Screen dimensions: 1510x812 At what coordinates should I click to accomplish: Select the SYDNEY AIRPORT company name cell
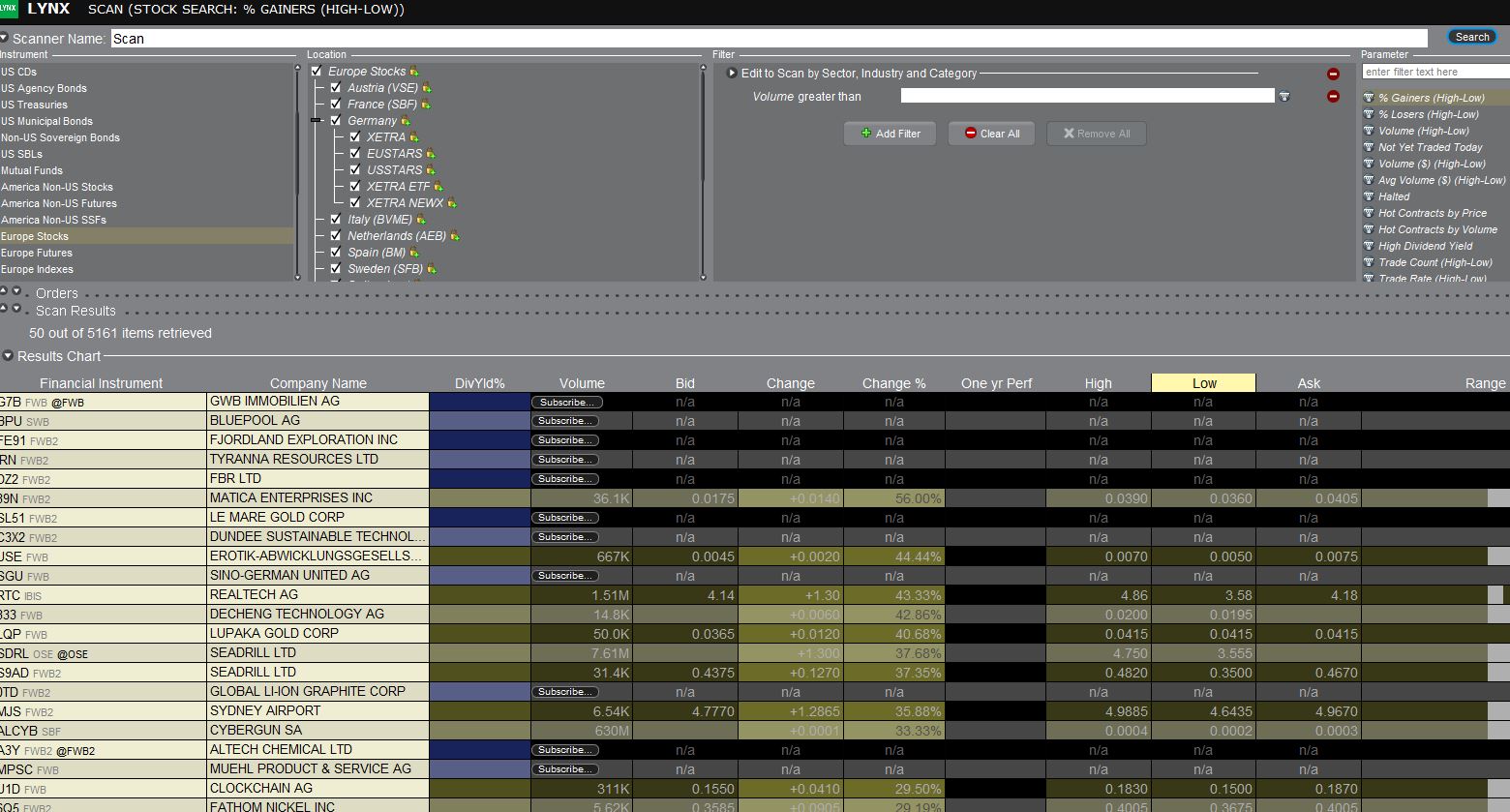click(318, 711)
